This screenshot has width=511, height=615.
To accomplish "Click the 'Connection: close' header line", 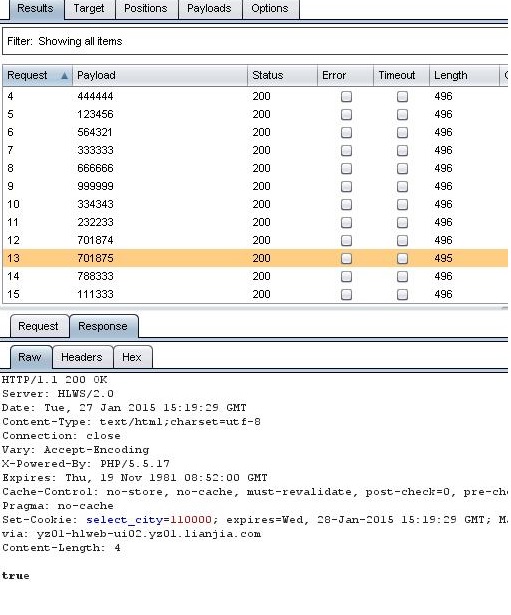I will 61,436.
